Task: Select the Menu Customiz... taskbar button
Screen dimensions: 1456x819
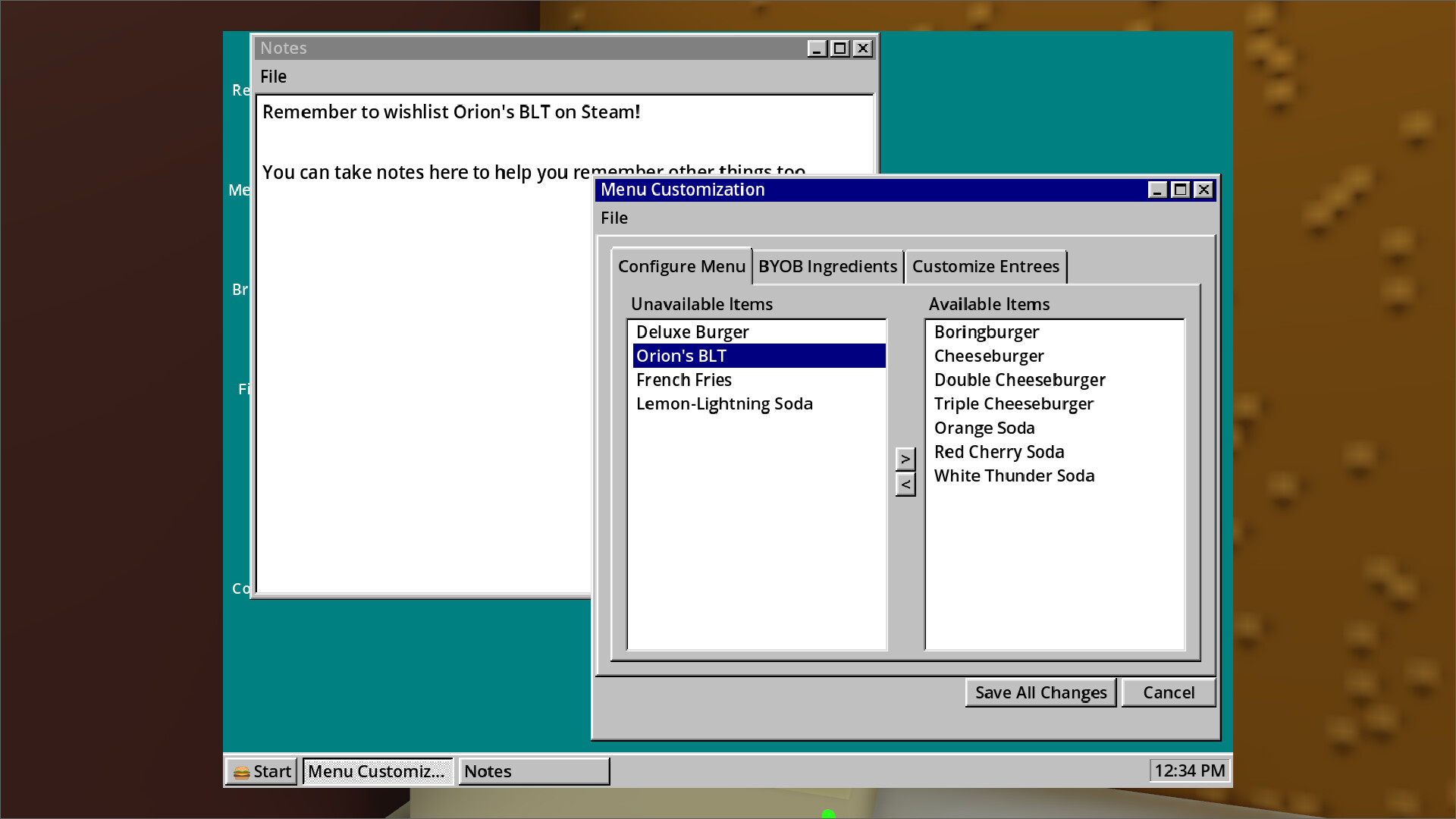Action: pos(378,771)
